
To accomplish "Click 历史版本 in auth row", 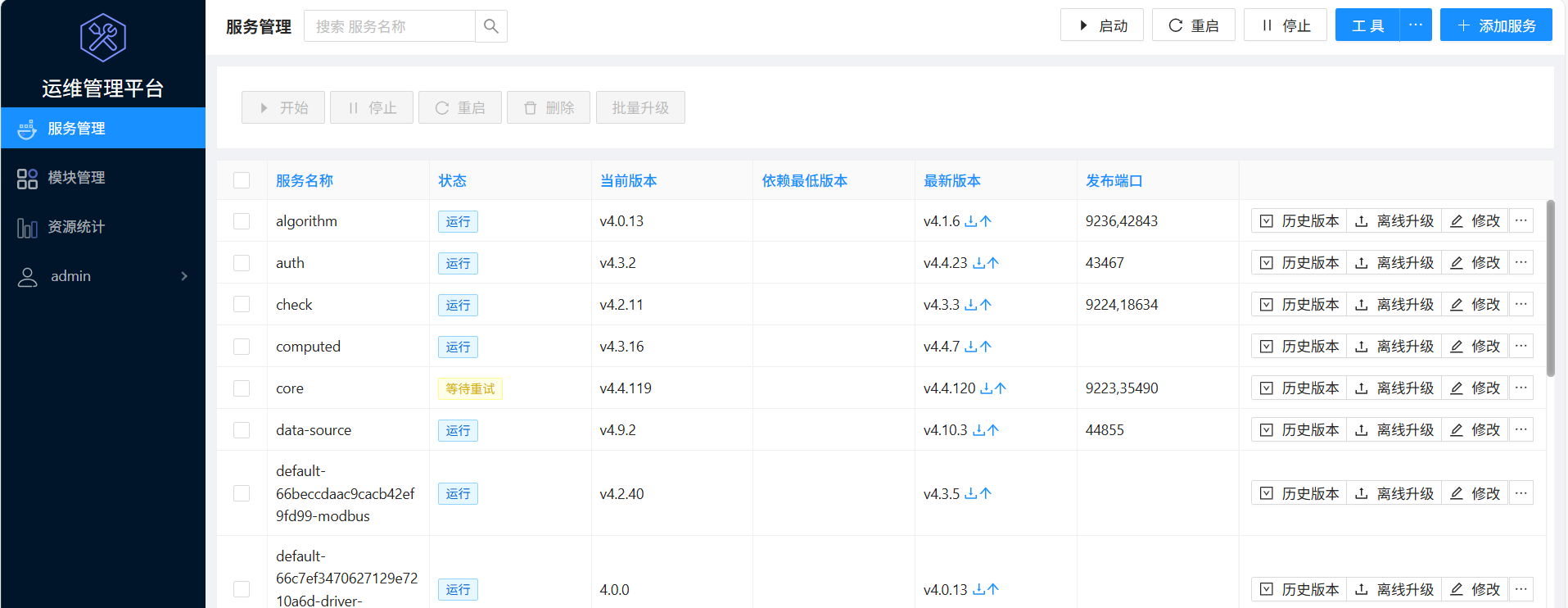I will (1299, 263).
